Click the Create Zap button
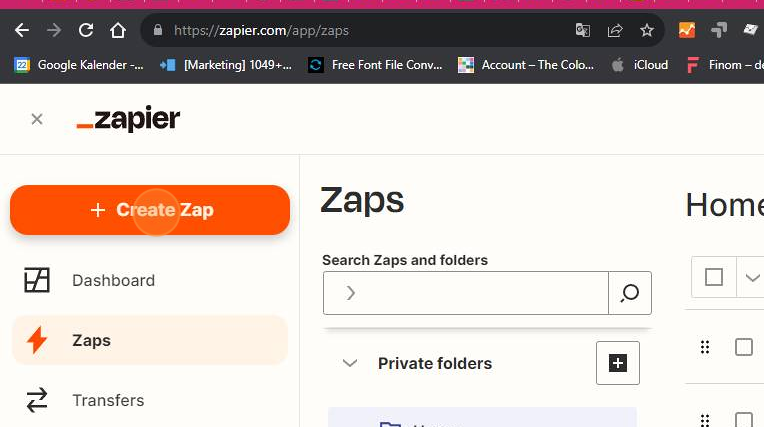Viewport: 764px width, 427px height. 150,210
